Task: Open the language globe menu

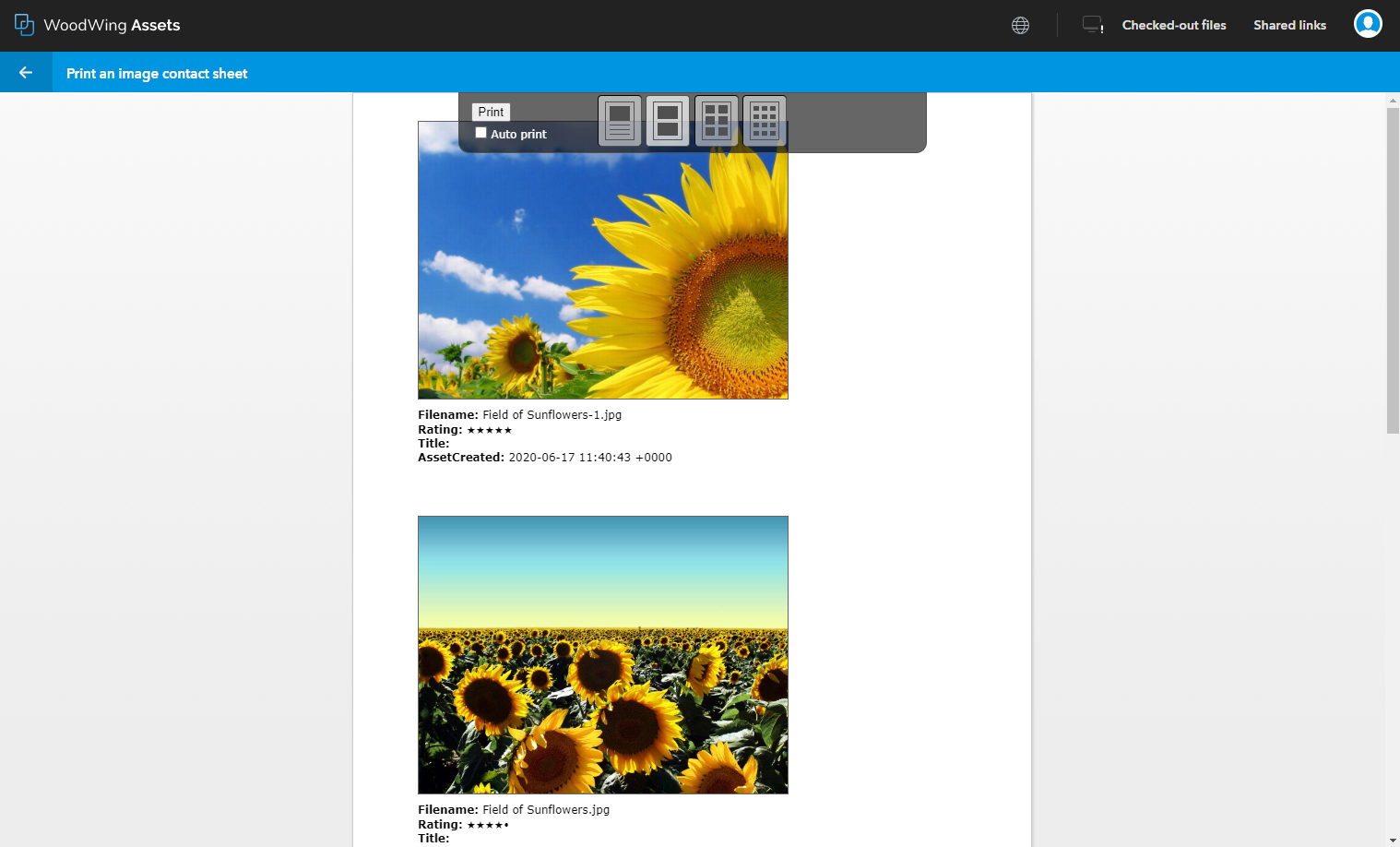Action: point(1020,26)
